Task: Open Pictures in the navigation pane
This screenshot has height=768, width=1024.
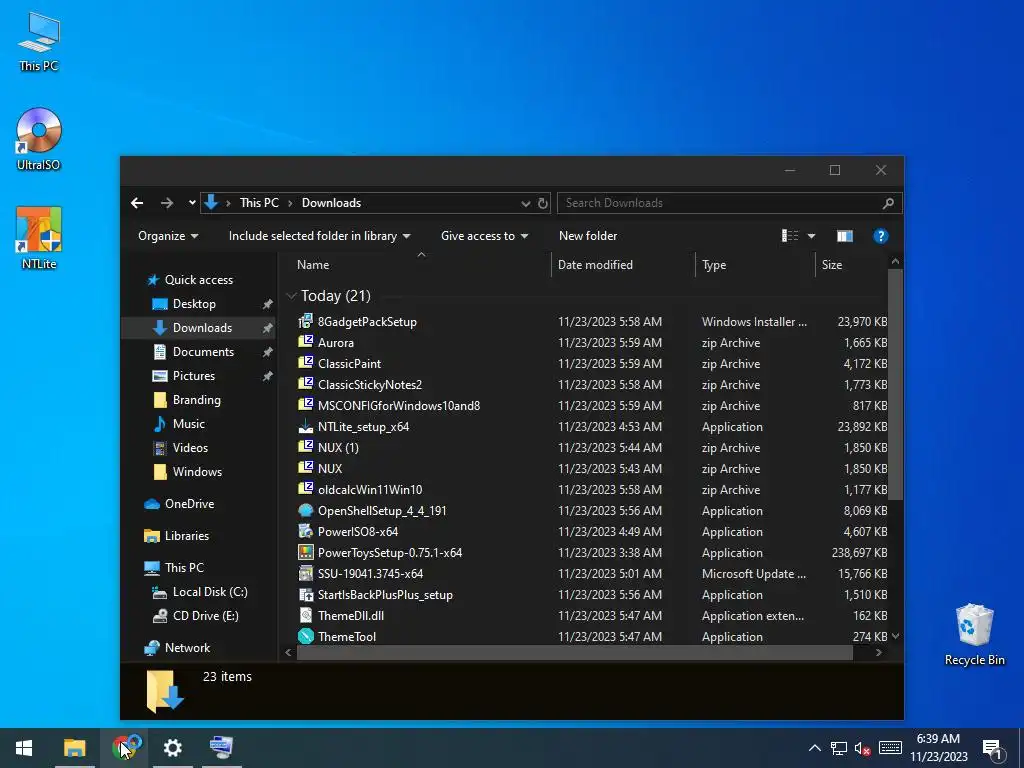Action: coord(193,376)
